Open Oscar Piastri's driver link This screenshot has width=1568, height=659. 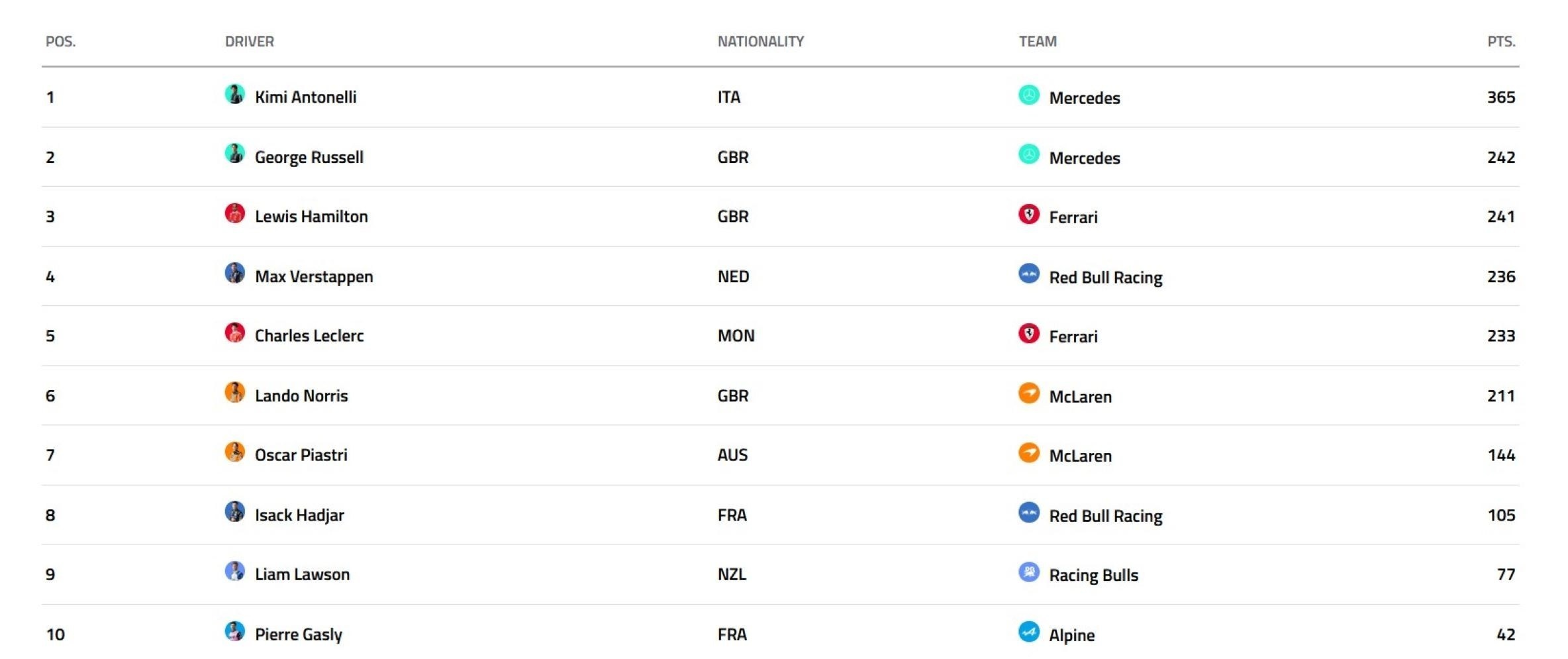[301, 455]
